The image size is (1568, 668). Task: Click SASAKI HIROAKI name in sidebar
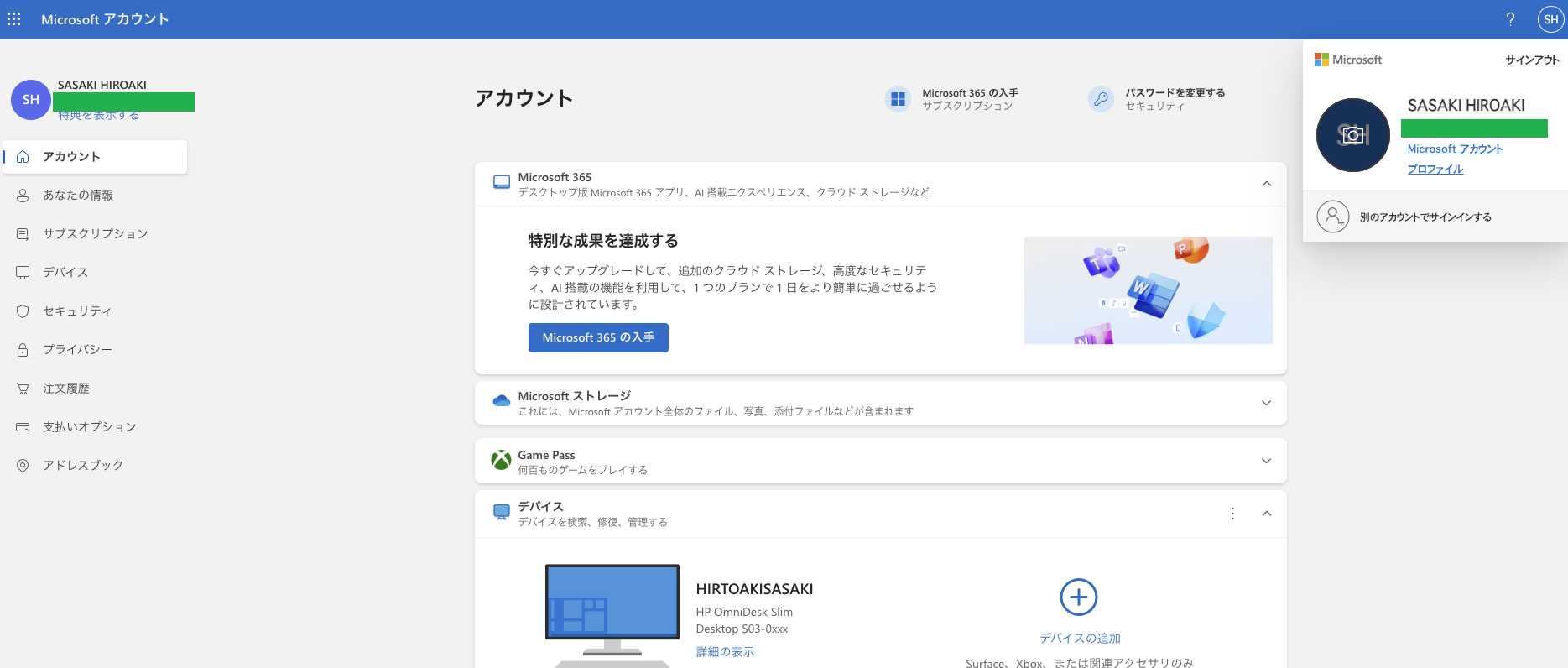(x=102, y=85)
